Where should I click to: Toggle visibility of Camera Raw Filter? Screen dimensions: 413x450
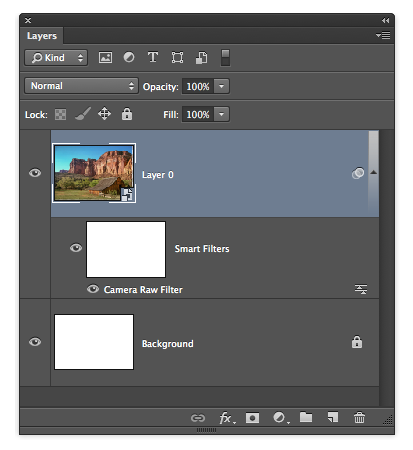tap(93, 289)
